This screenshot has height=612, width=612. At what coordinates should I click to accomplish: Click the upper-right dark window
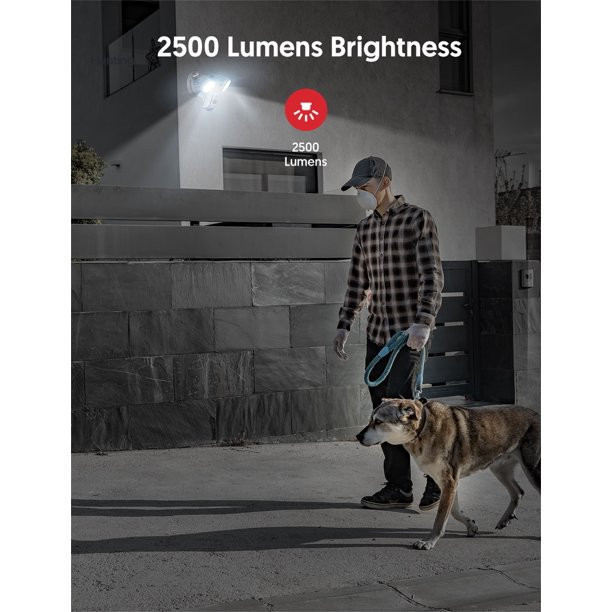click(x=455, y=46)
